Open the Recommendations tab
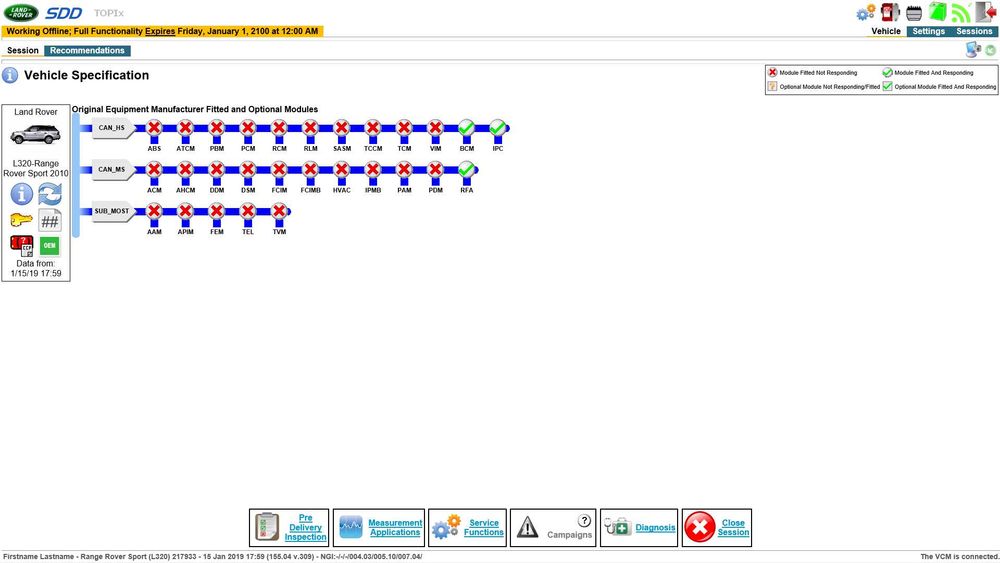Screen dimensions: 1000x563 tap(87, 50)
